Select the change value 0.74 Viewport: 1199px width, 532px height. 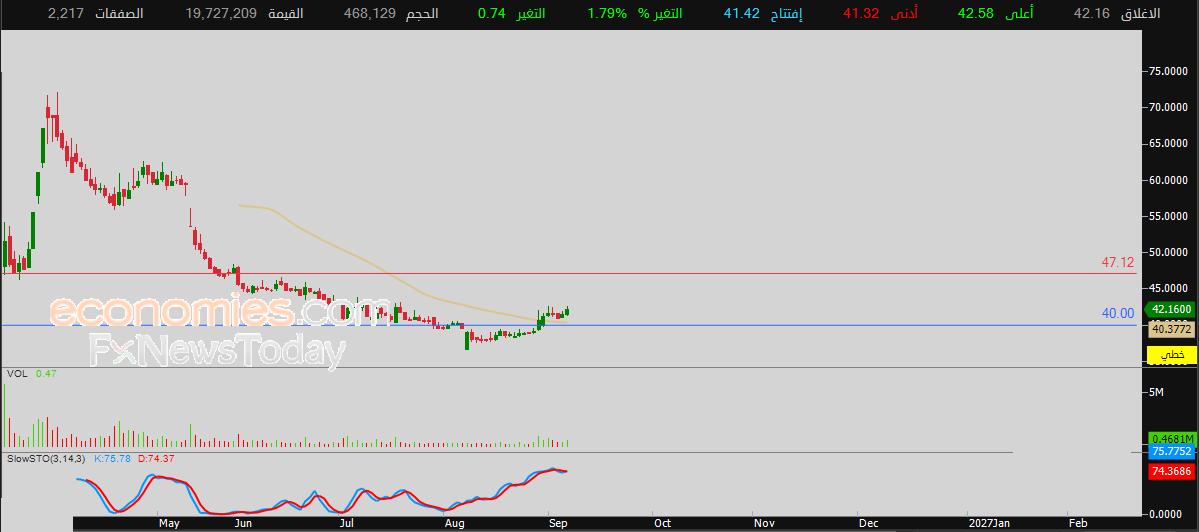click(x=492, y=14)
